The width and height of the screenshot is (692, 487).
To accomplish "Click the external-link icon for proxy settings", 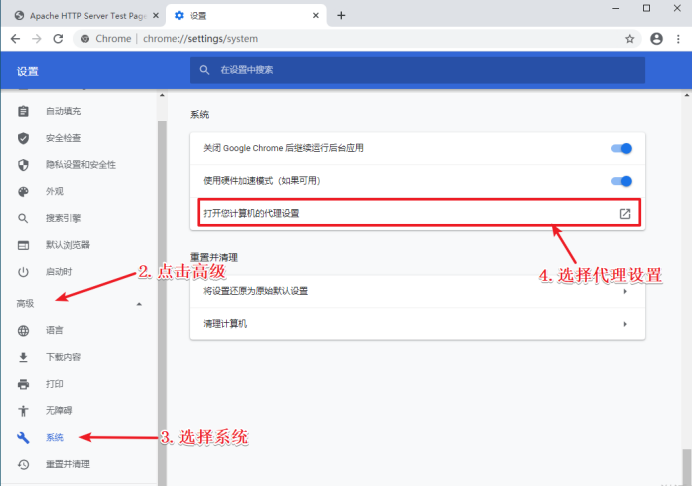I will click(x=624, y=214).
